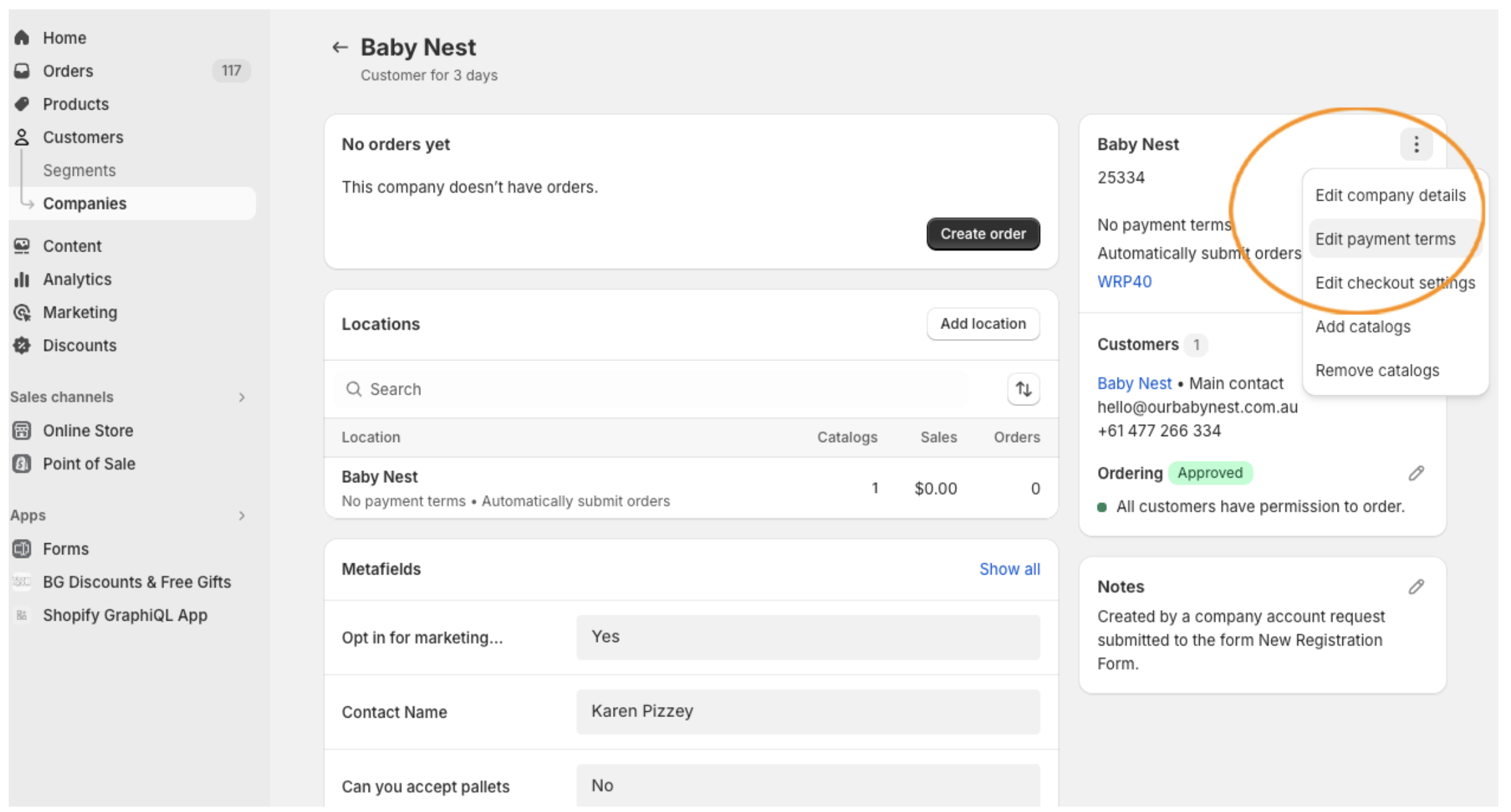Click the $0.00 sales value

pyautogui.click(x=936, y=489)
